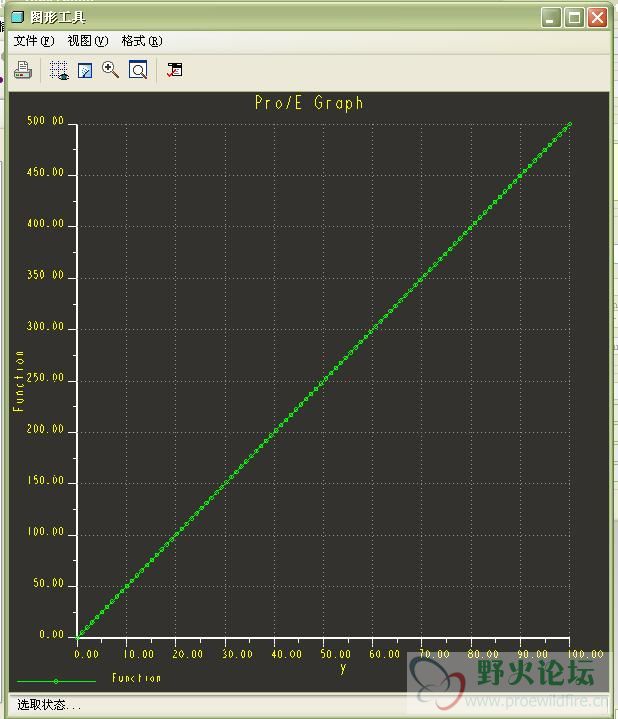Click the y axis label below graph
618x719 pixels.
tap(343, 669)
